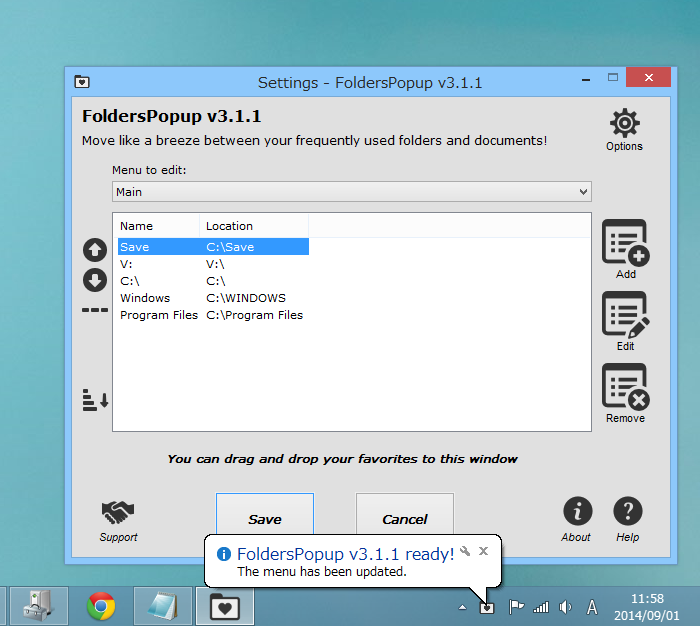
Task: Open the About info icon
Action: click(x=577, y=511)
